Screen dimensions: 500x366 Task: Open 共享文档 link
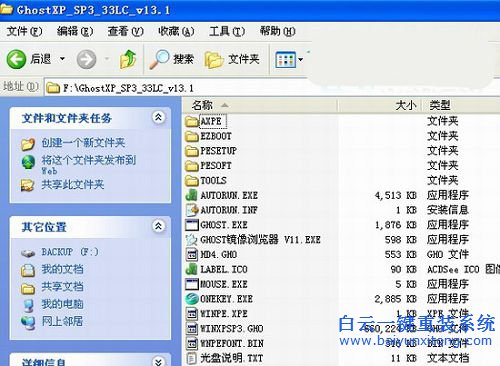tap(62, 286)
